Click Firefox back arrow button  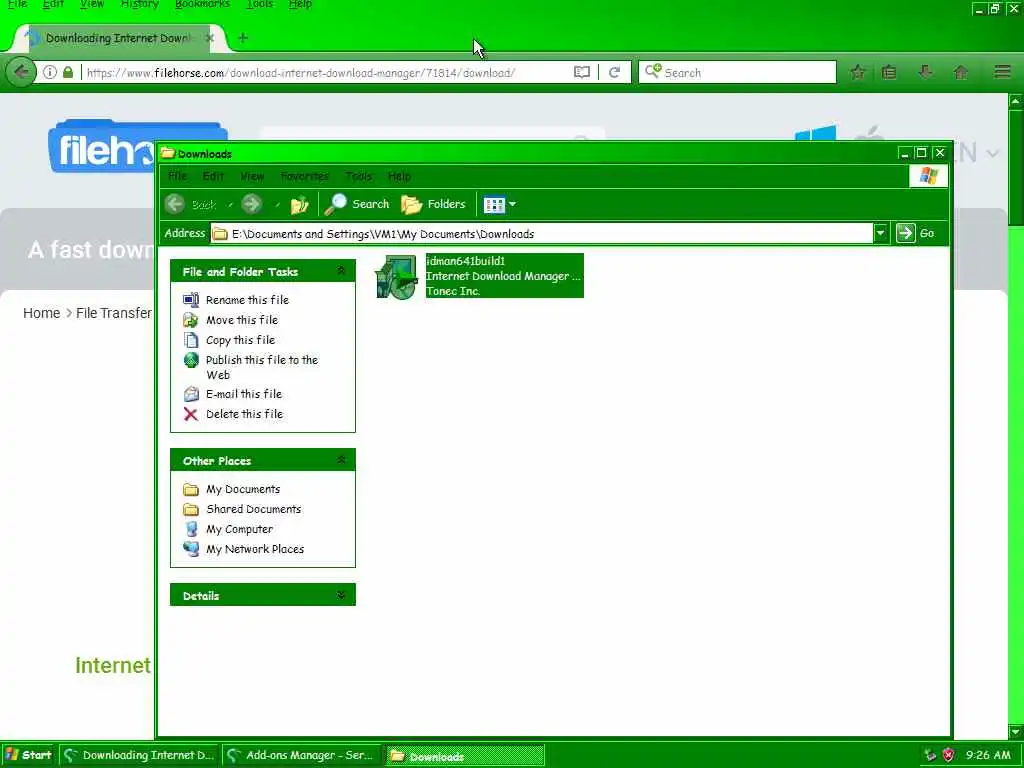(21, 72)
